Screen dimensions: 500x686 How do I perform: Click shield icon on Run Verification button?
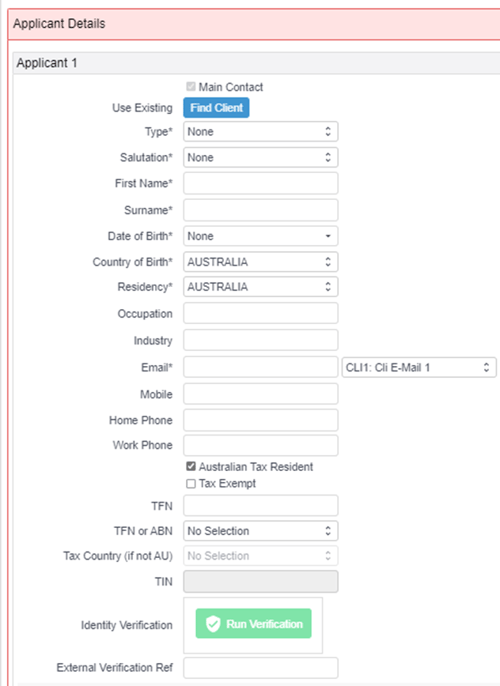point(213,624)
